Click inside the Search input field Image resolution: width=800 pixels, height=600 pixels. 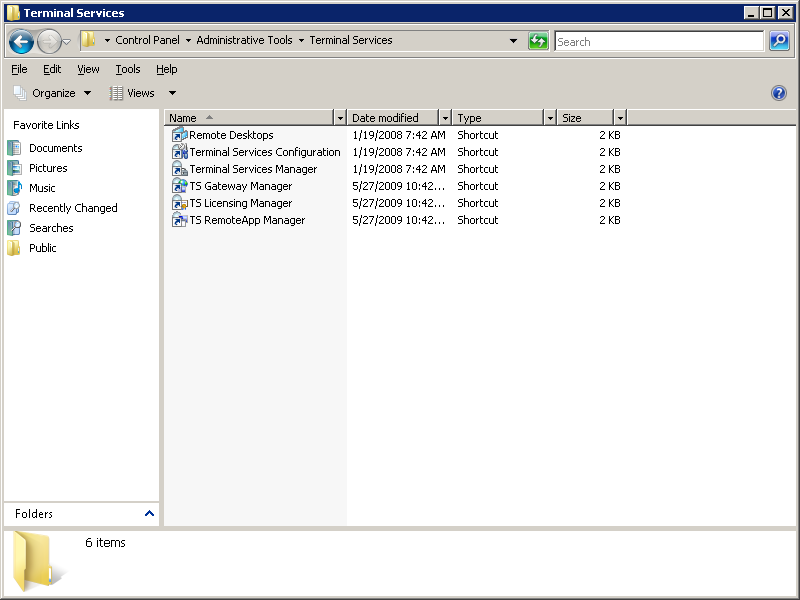[x=658, y=42]
